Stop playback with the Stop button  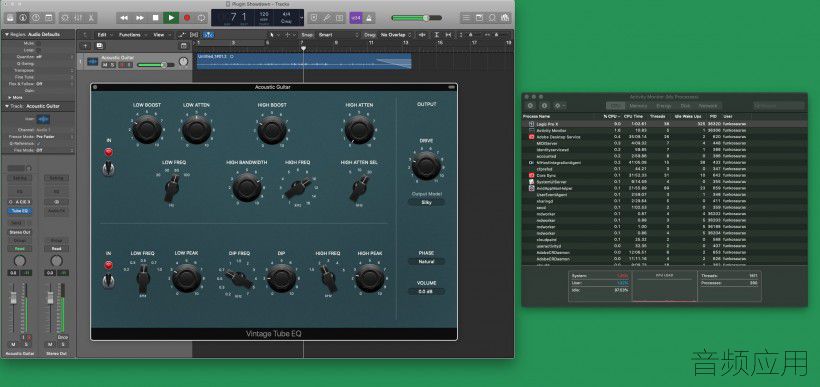click(x=155, y=18)
